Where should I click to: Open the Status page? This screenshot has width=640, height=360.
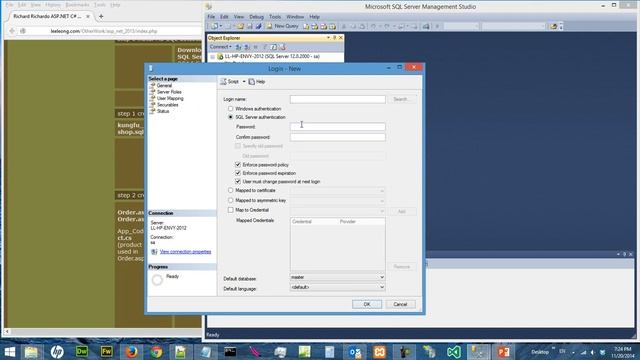[163, 111]
